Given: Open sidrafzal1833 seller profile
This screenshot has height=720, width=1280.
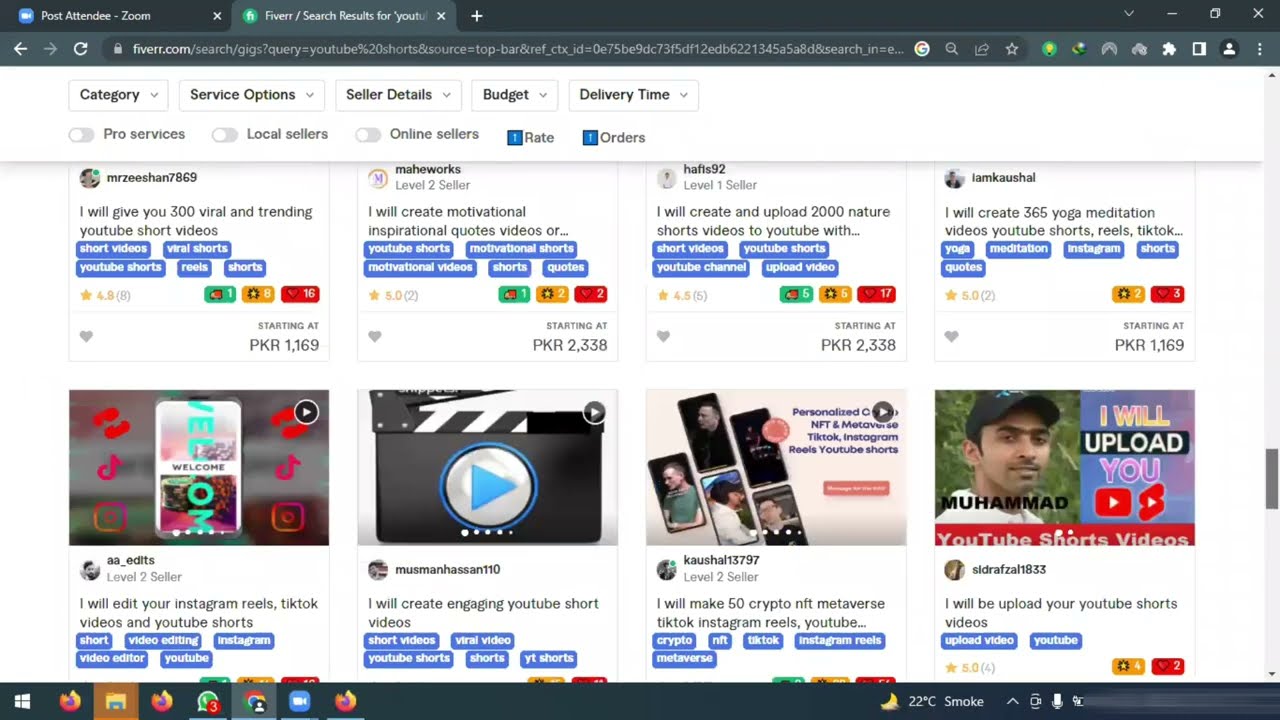Looking at the screenshot, I should (x=1008, y=569).
